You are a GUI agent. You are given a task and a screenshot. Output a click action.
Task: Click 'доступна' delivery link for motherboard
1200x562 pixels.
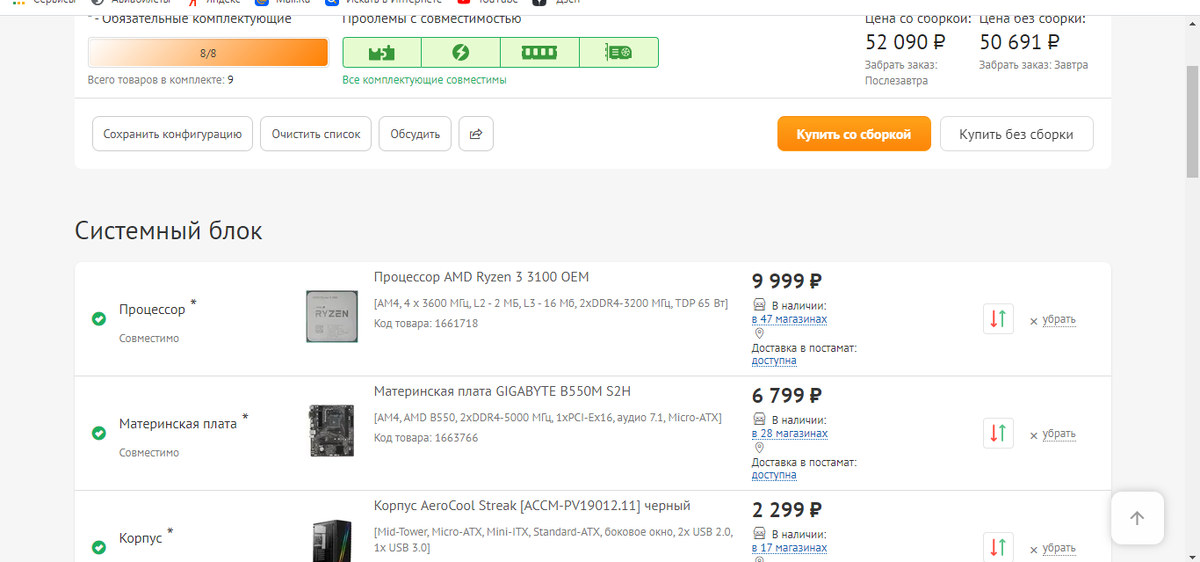[774, 475]
